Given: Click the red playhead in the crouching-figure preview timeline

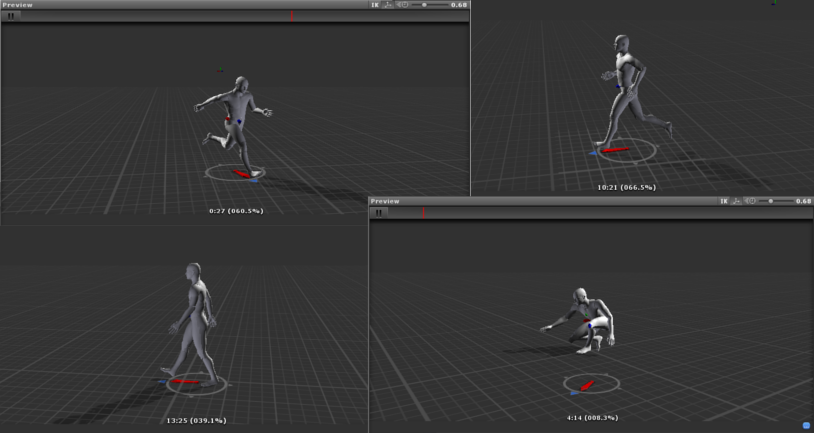Looking at the screenshot, I should coord(424,212).
